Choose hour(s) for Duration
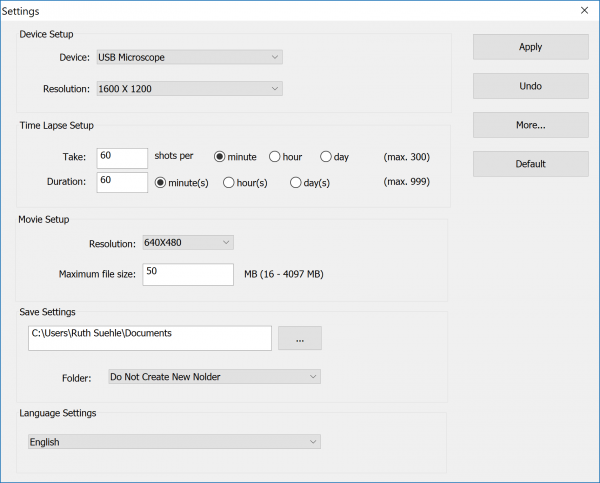This screenshot has width=600, height=483. (228, 182)
